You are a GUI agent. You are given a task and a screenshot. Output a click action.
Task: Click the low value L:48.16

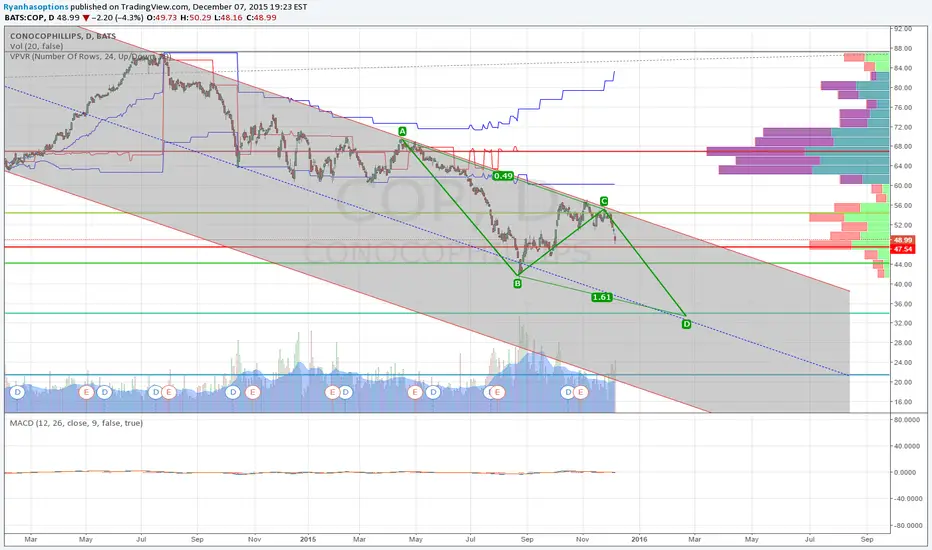[x=228, y=17]
